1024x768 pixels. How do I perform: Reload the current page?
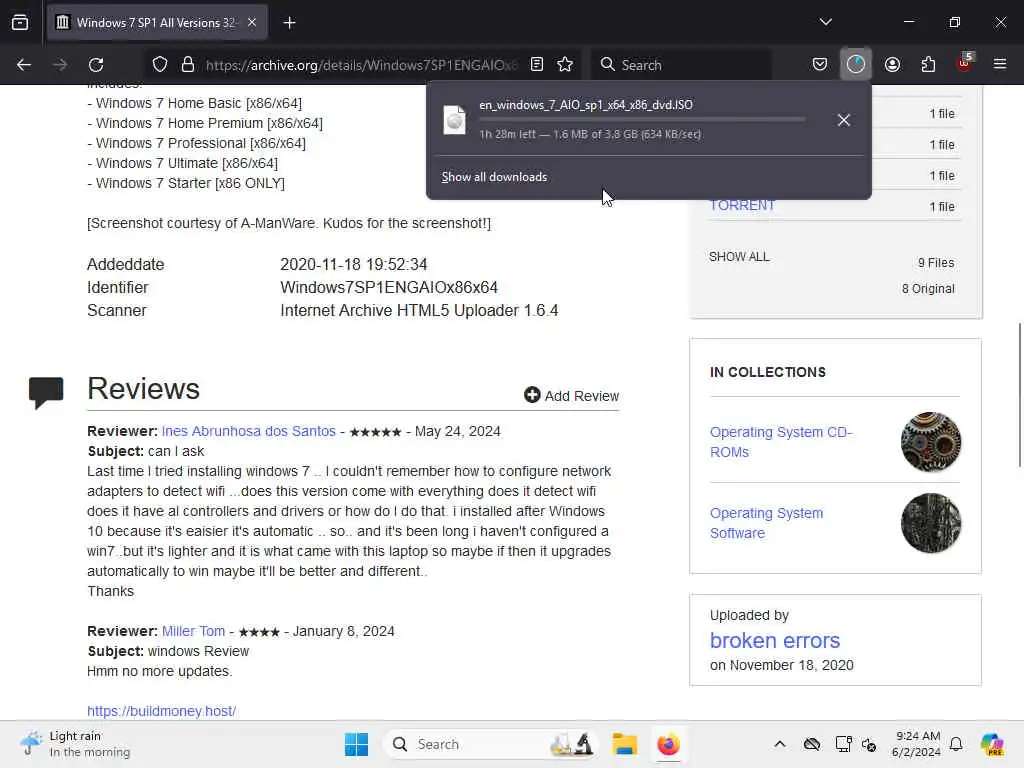click(x=96, y=65)
